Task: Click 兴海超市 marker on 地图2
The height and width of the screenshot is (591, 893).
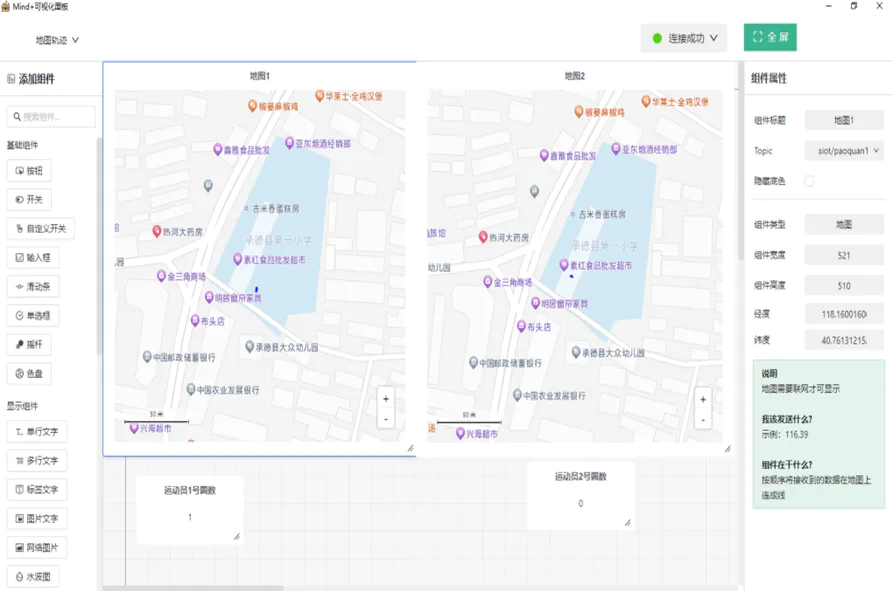Action: 461,433
